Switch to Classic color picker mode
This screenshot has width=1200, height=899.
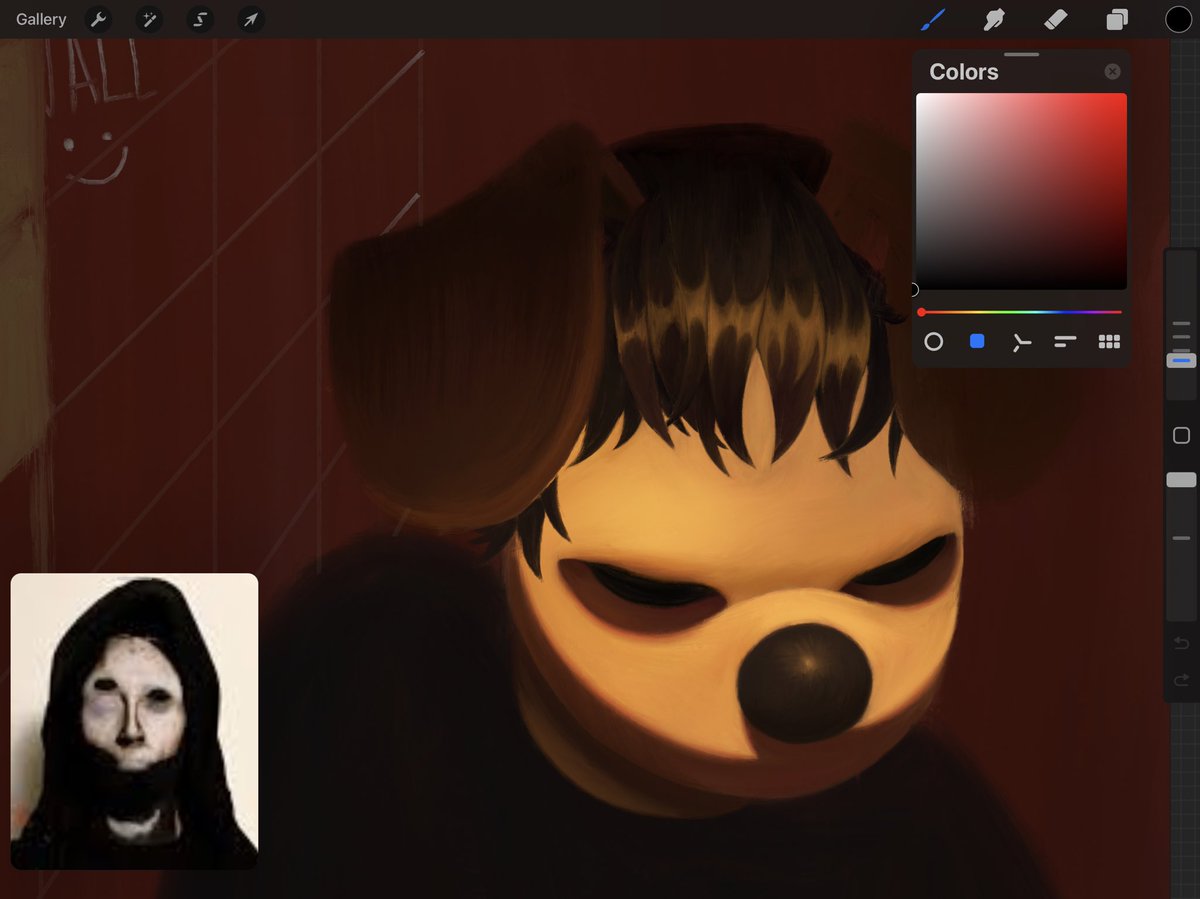(977, 341)
